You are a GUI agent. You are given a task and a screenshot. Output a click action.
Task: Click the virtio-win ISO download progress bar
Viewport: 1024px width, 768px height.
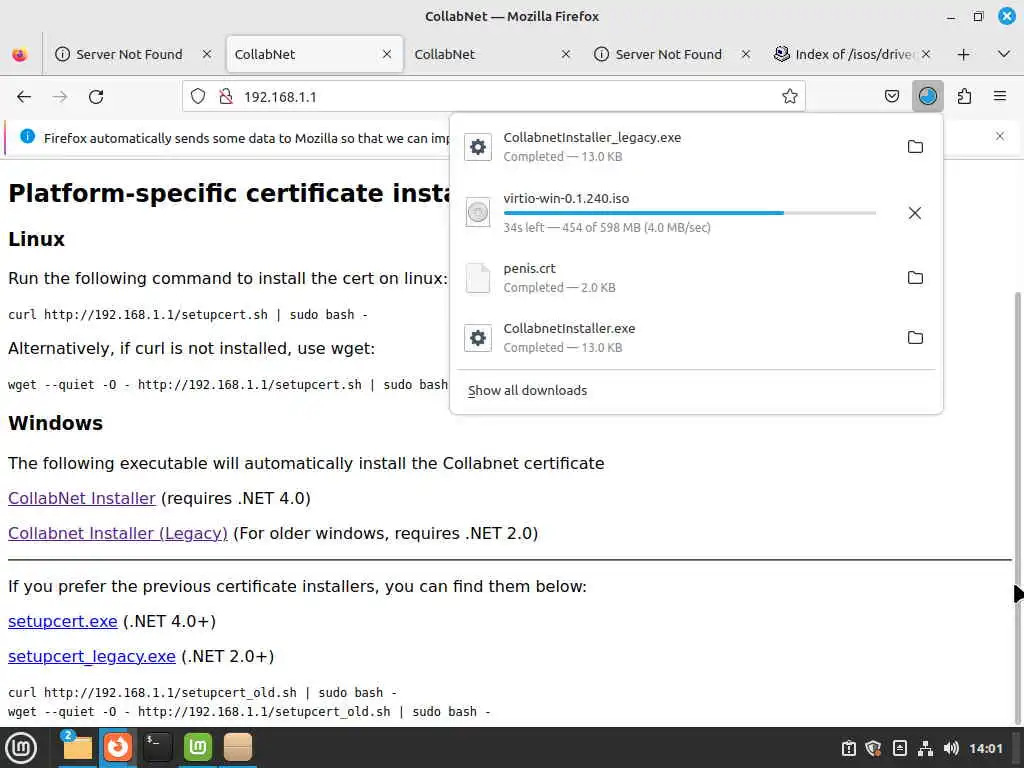[690, 213]
